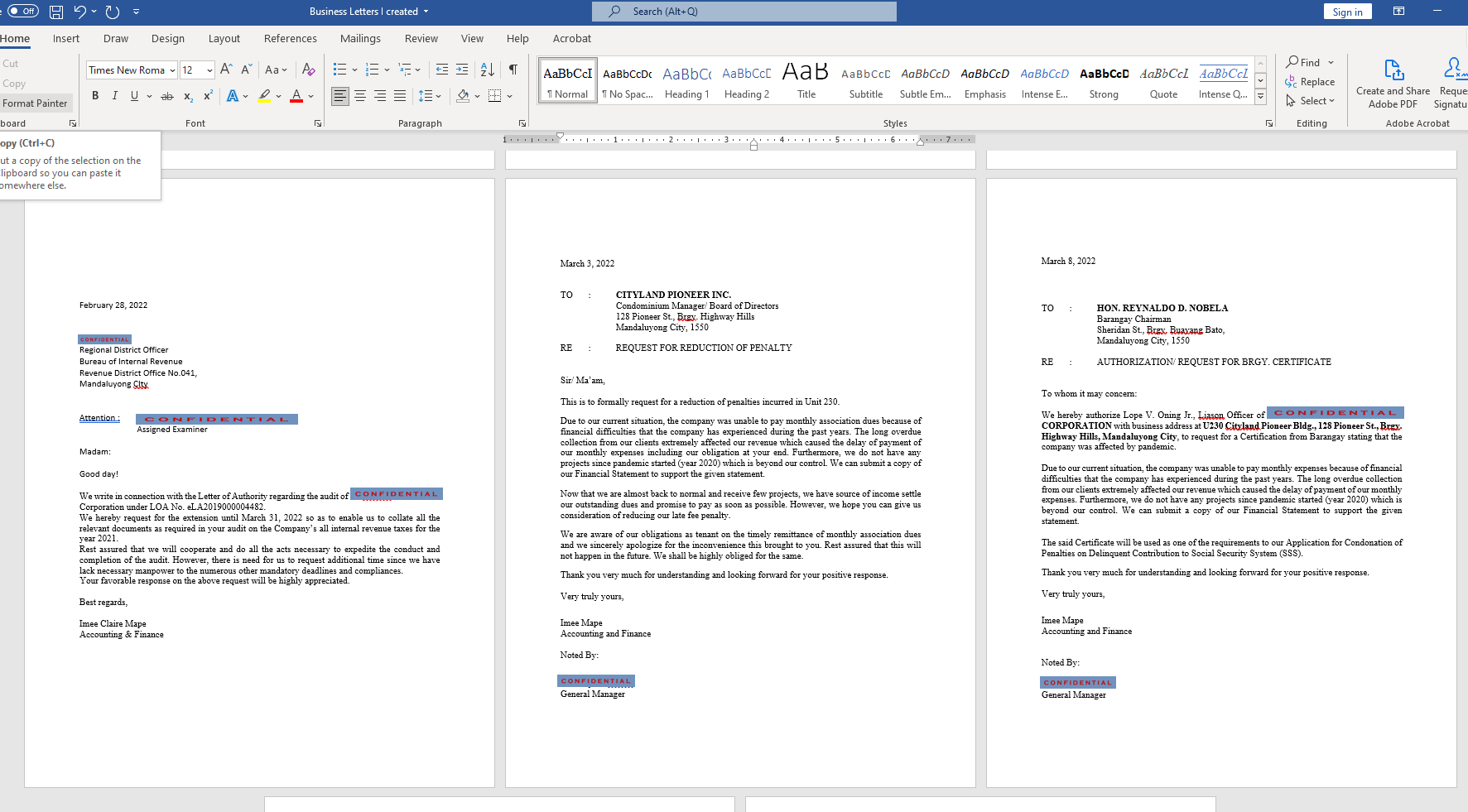Open the Paragraph dialog launcher
This screenshot has width=1468, height=812.
coord(522,123)
